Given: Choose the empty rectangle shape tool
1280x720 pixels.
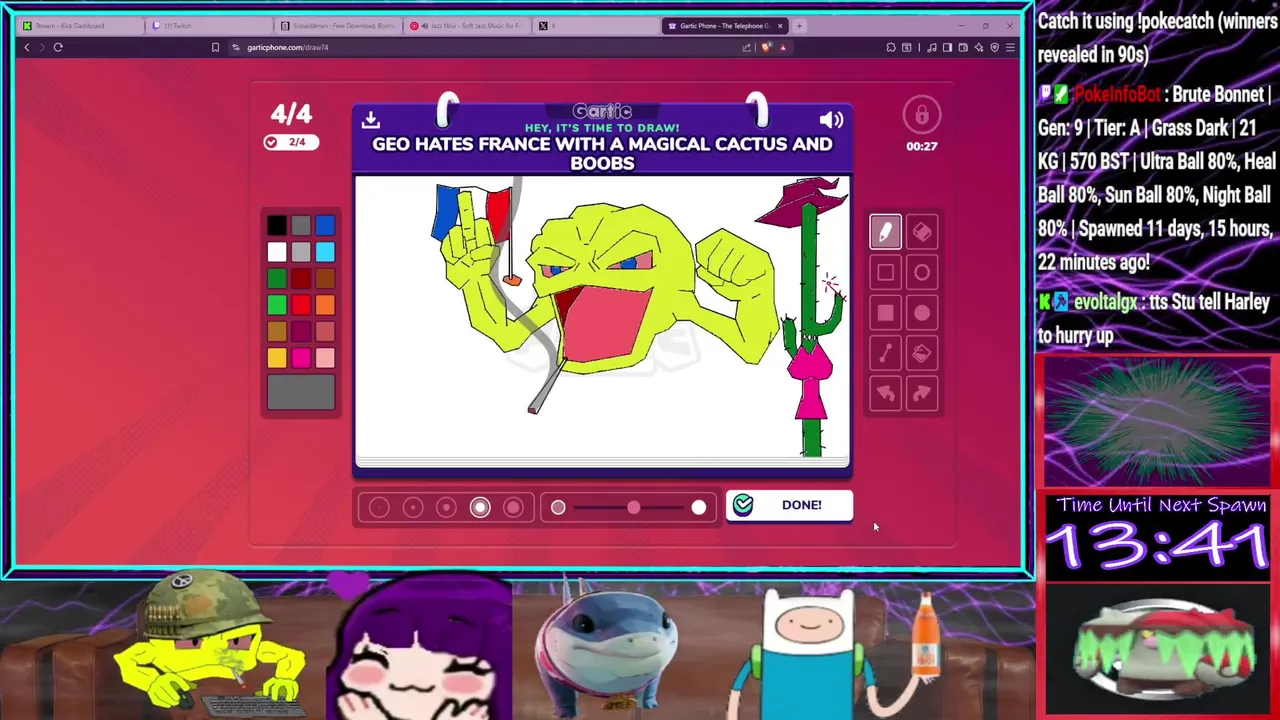Looking at the screenshot, I should [885, 272].
